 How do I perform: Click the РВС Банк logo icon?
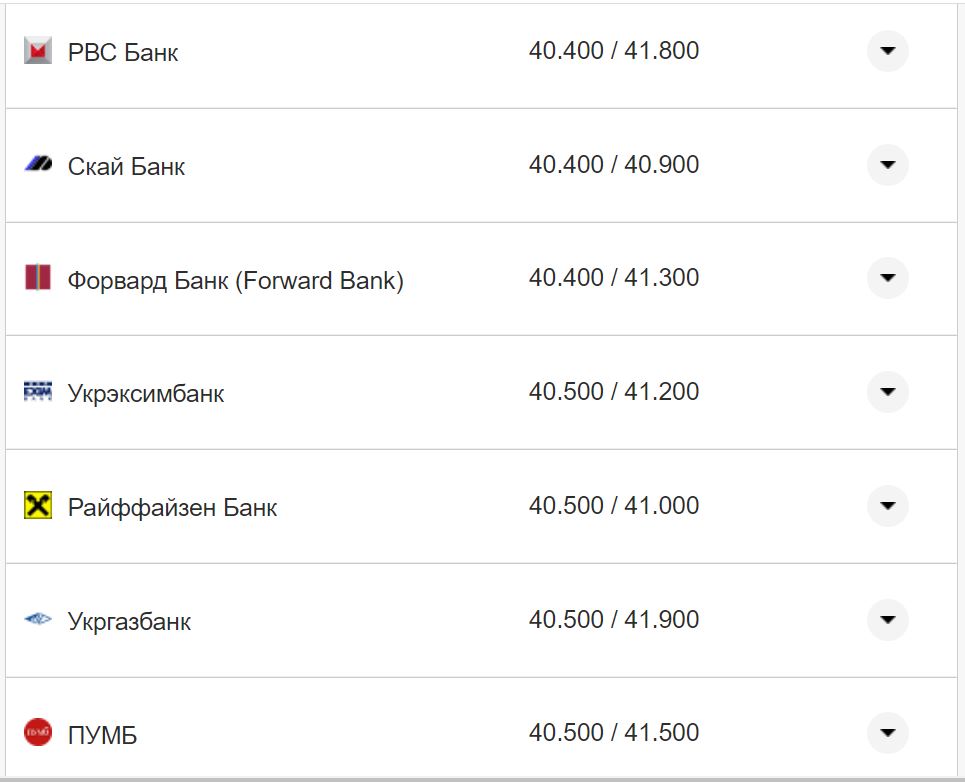[38, 50]
